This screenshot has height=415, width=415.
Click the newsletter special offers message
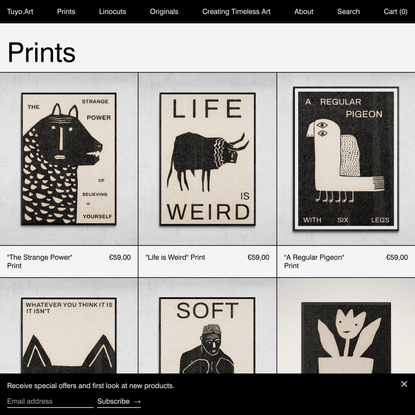point(91,386)
